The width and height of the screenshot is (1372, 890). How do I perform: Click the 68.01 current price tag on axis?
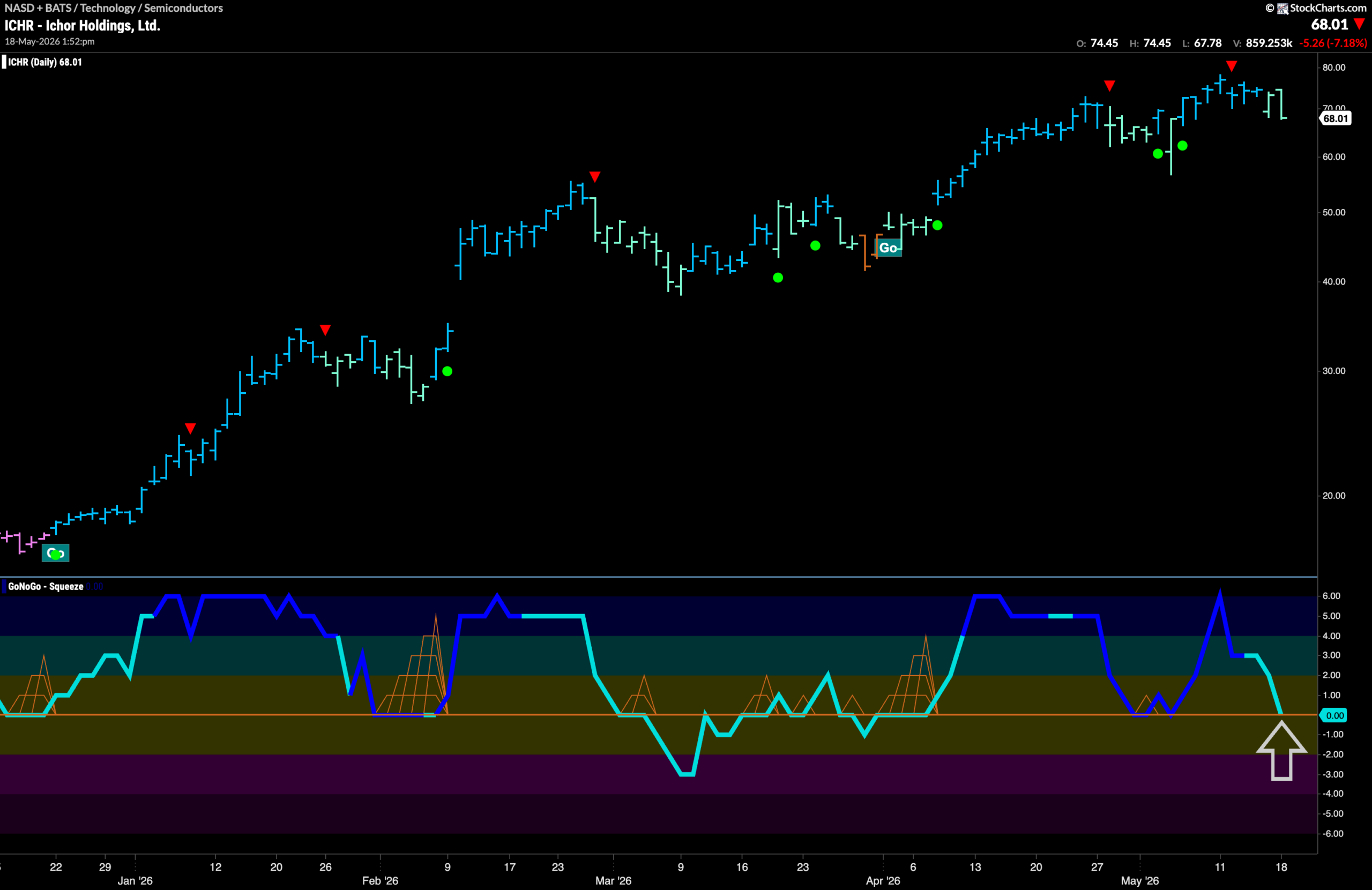[1335, 118]
